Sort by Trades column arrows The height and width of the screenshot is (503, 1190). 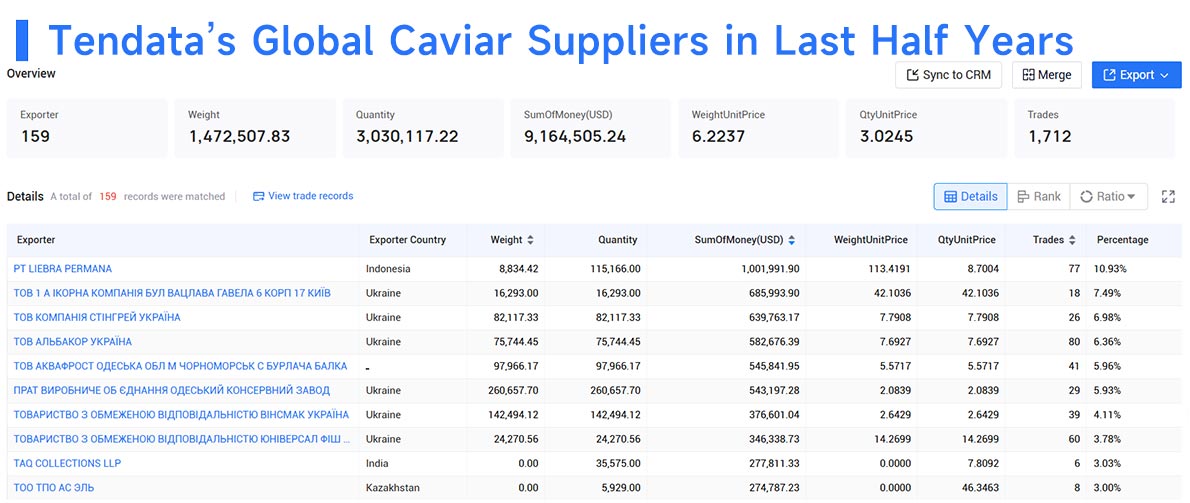[x=1072, y=240]
